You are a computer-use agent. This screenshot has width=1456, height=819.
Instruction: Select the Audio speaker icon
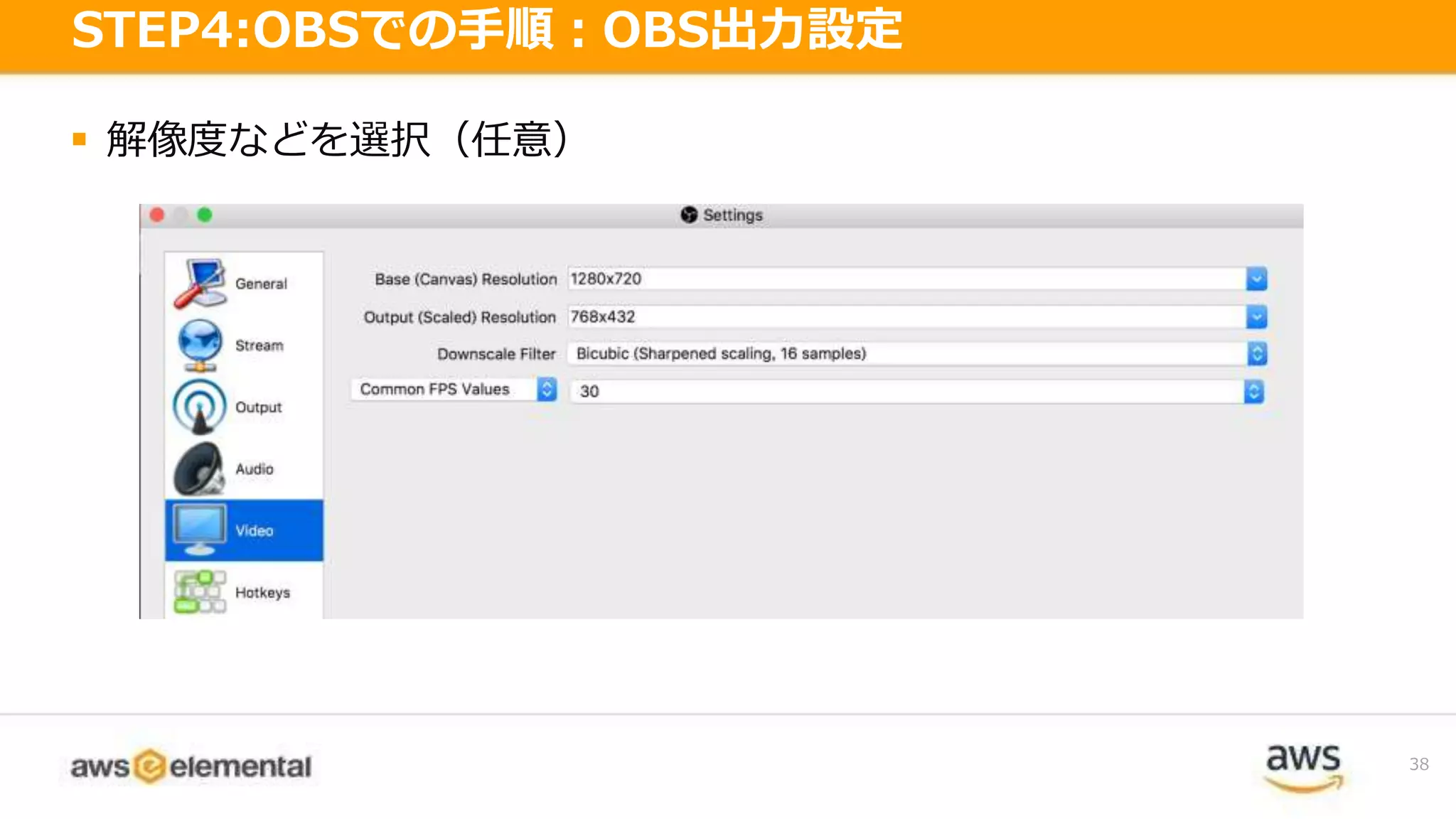point(200,469)
